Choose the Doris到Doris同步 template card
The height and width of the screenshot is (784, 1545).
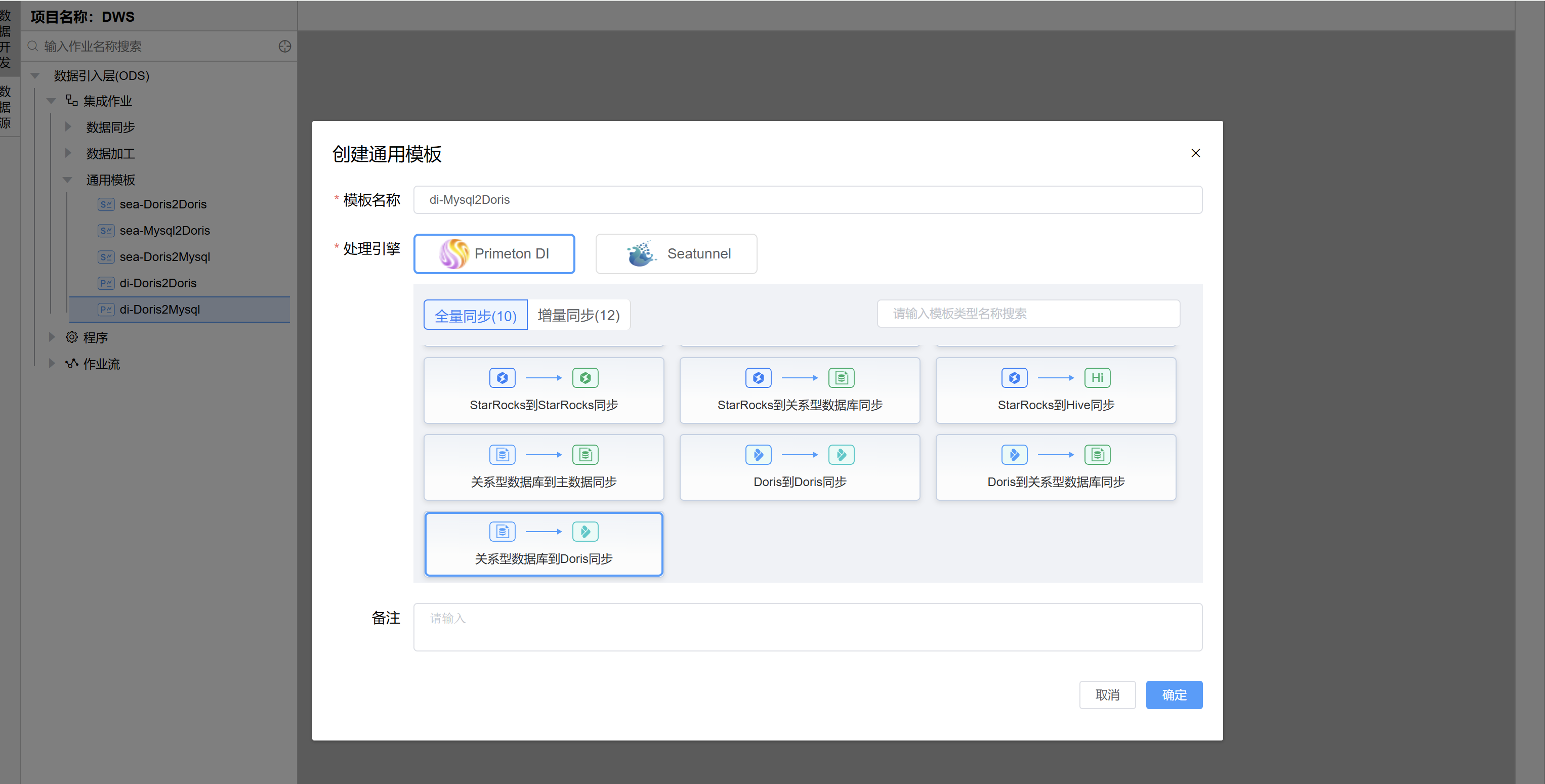[x=799, y=467]
